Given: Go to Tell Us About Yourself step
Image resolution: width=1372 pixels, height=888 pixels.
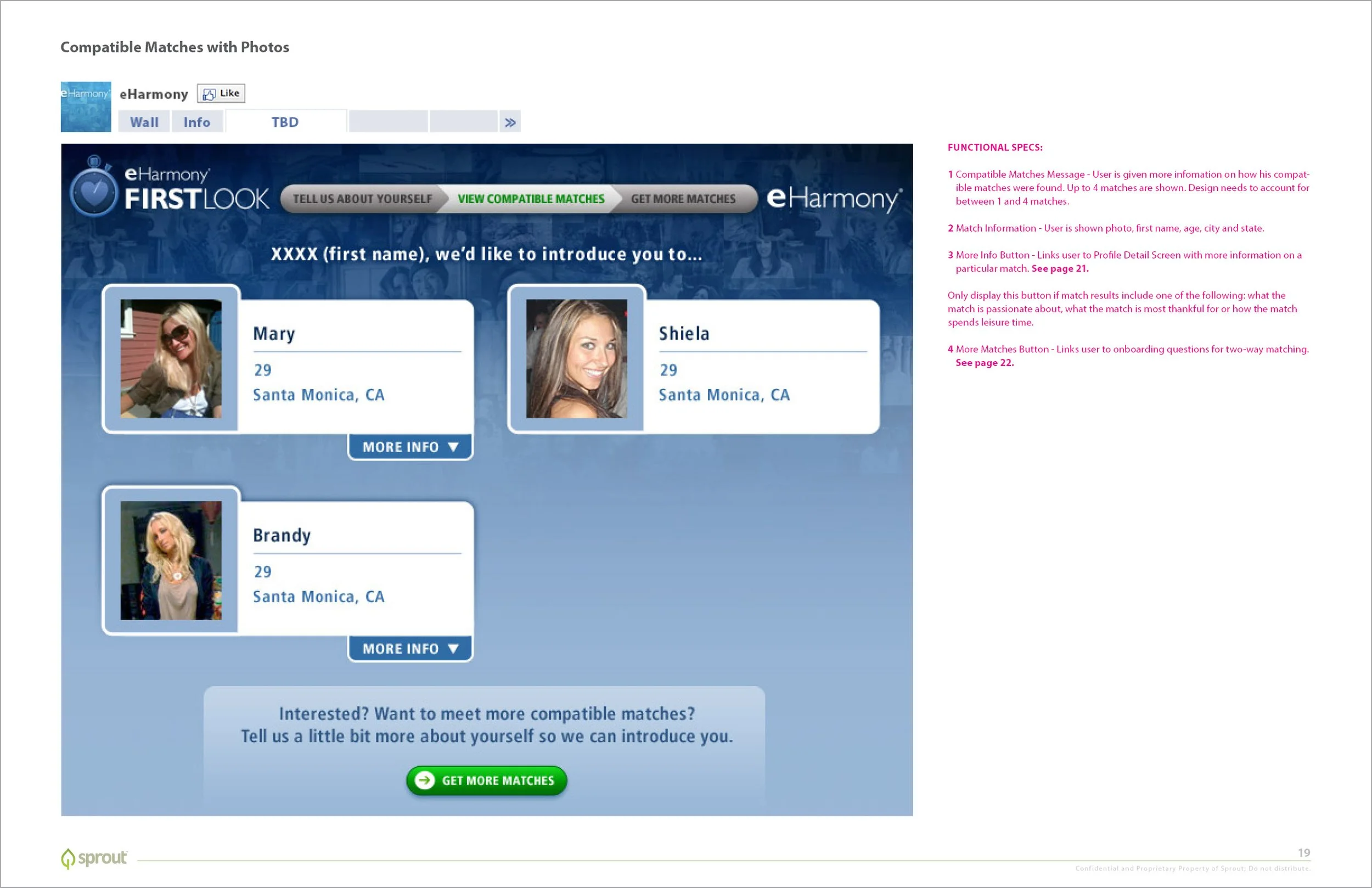Looking at the screenshot, I should pos(362,199).
